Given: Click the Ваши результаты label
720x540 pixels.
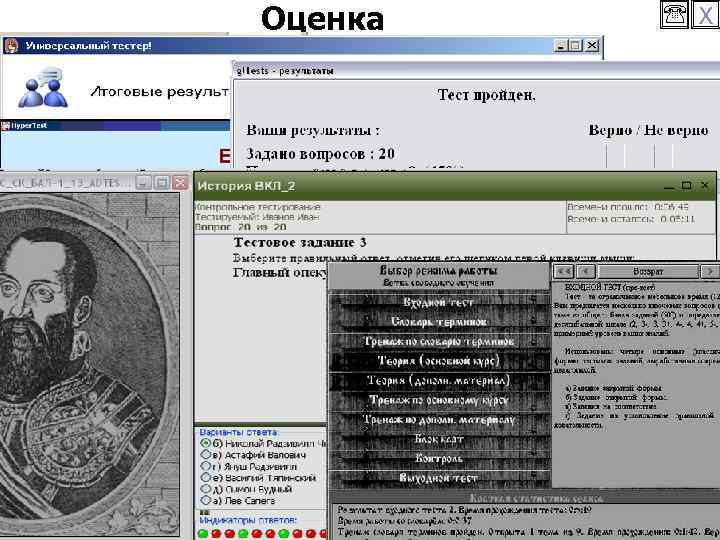Looking at the screenshot, I should (x=313, y=131).
